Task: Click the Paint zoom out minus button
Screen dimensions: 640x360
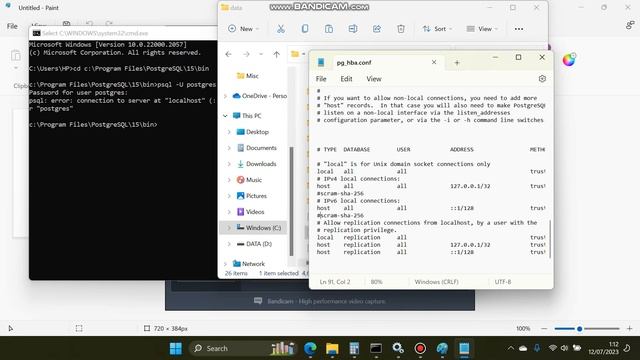Action: [544, 329]
